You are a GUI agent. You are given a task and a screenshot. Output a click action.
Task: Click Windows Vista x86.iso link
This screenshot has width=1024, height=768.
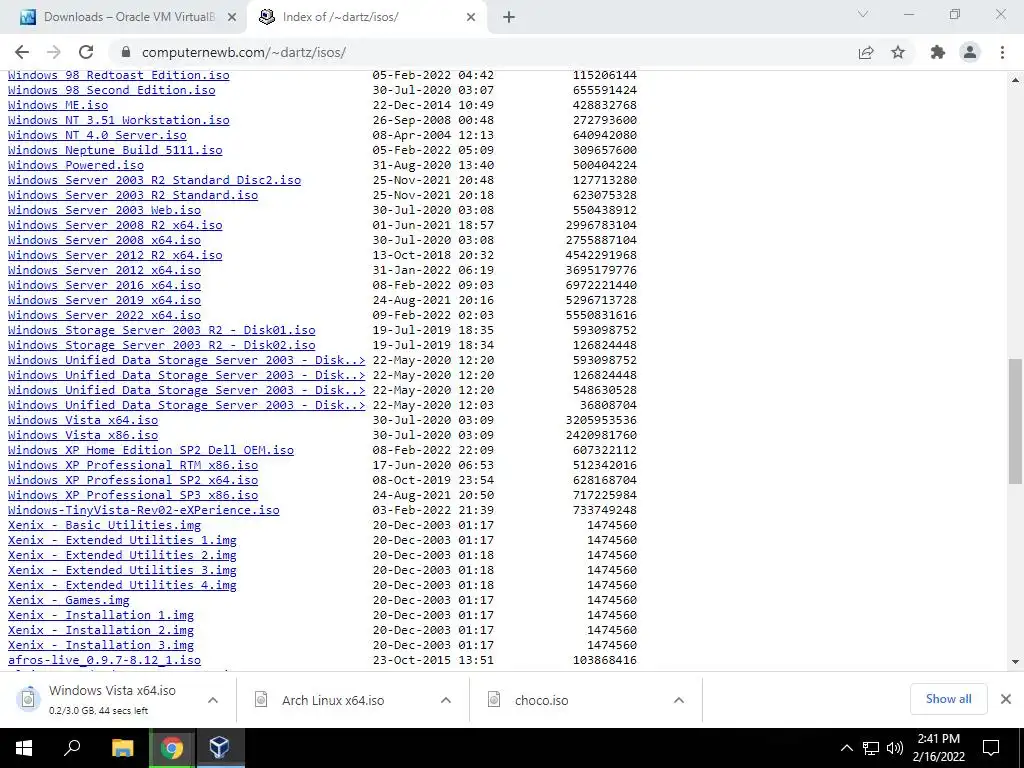coord(83,436)
